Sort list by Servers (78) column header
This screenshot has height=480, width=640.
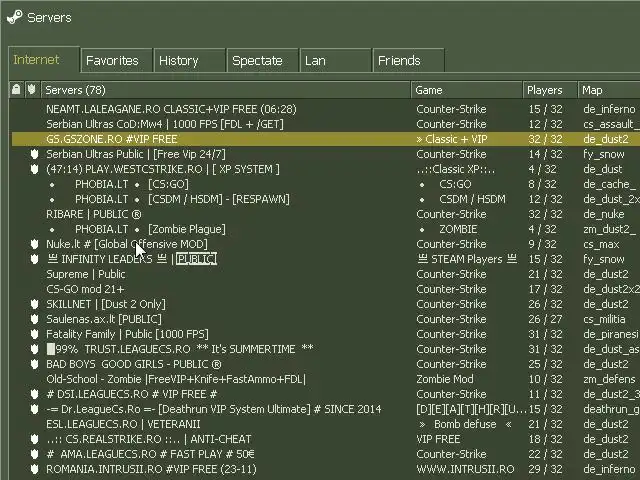(226, 90)
